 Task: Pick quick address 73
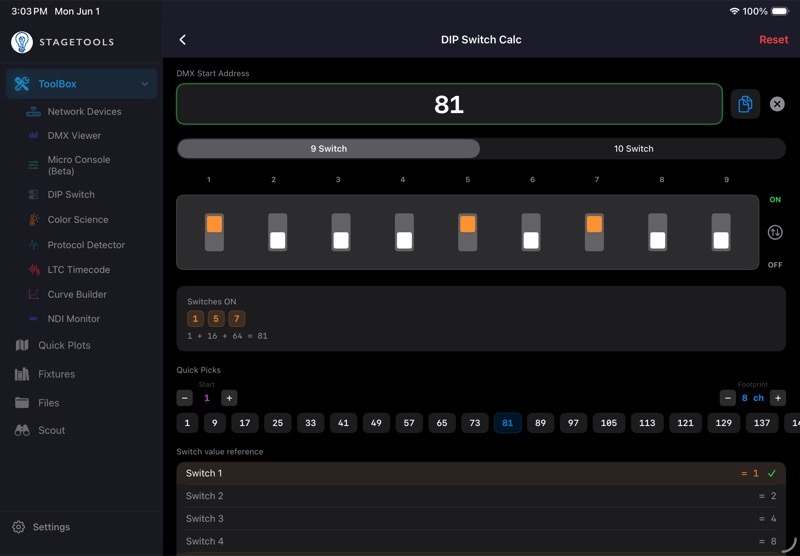(474, 423)
